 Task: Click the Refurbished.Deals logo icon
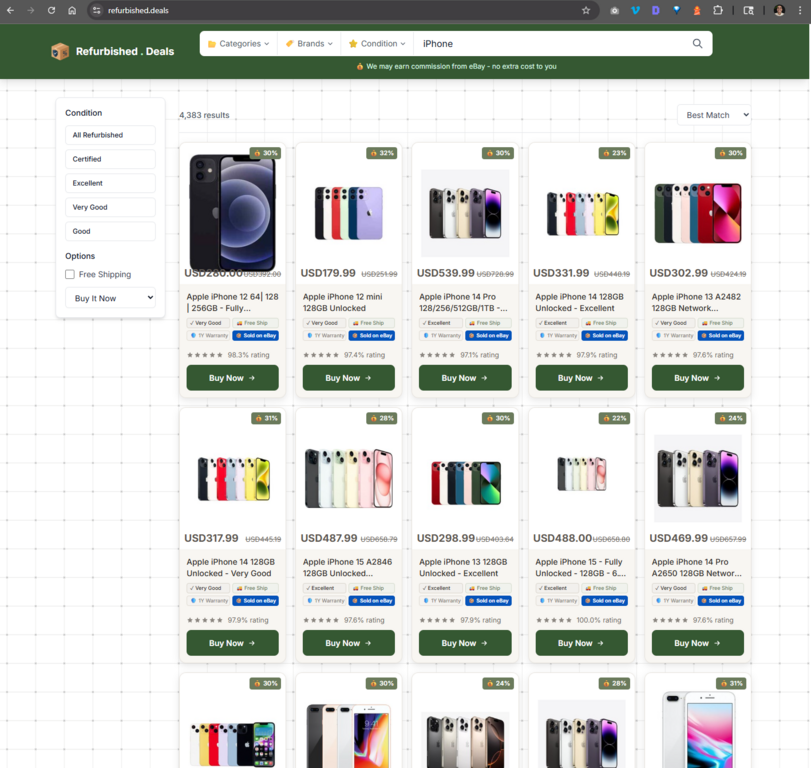coord(57,50)
